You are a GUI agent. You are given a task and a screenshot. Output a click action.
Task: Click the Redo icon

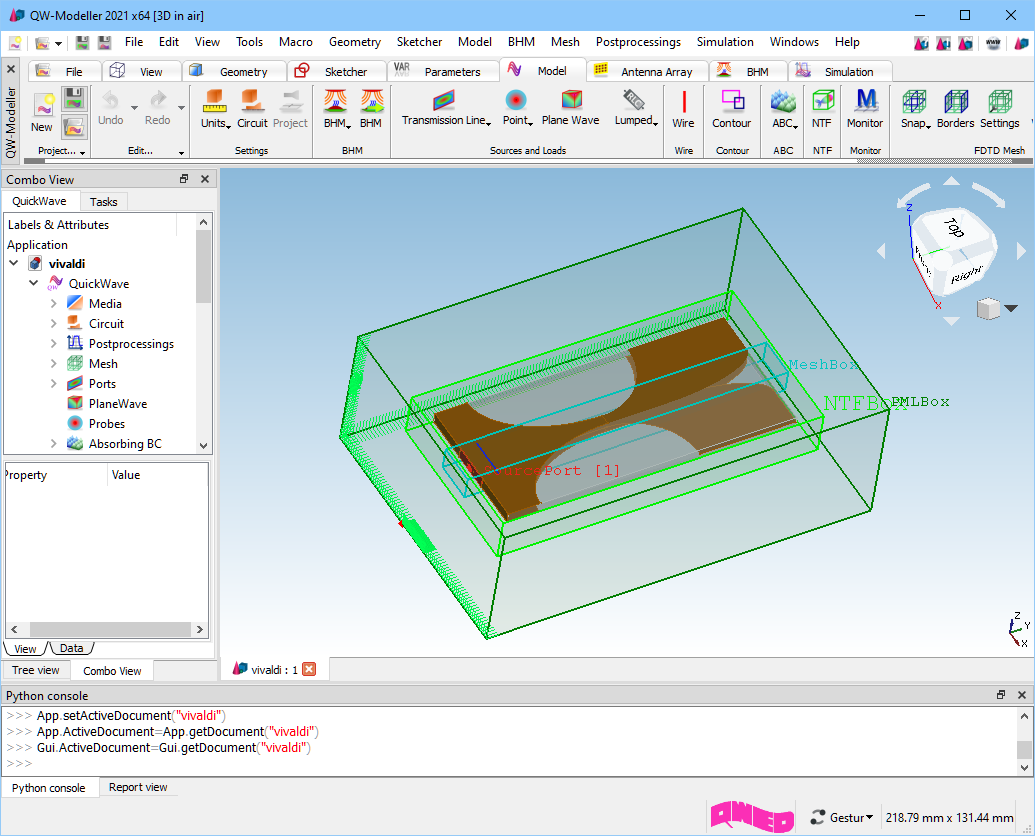157,108
